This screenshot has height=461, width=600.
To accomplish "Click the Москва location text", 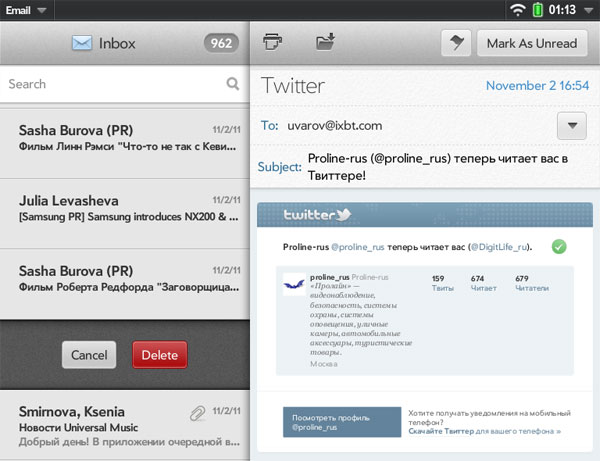I will pos(324,364).
